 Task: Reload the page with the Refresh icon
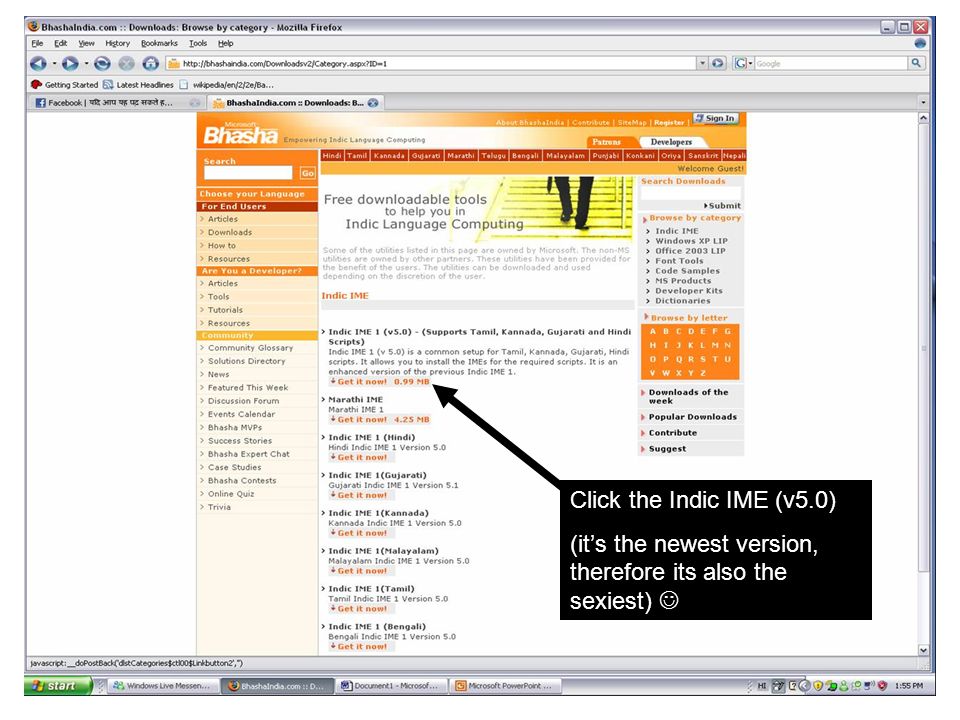[102, 63]
